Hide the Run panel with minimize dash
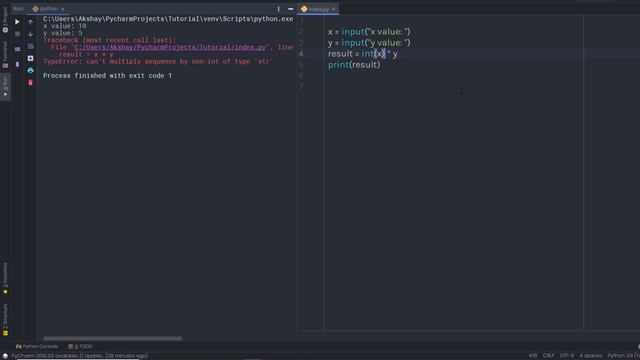 [291, 9]
